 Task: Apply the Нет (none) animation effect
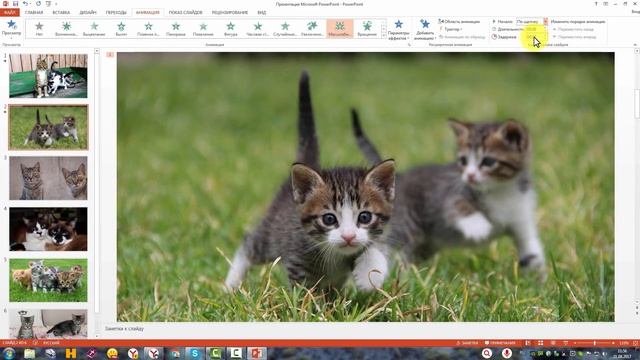click(x=39, y=29)
